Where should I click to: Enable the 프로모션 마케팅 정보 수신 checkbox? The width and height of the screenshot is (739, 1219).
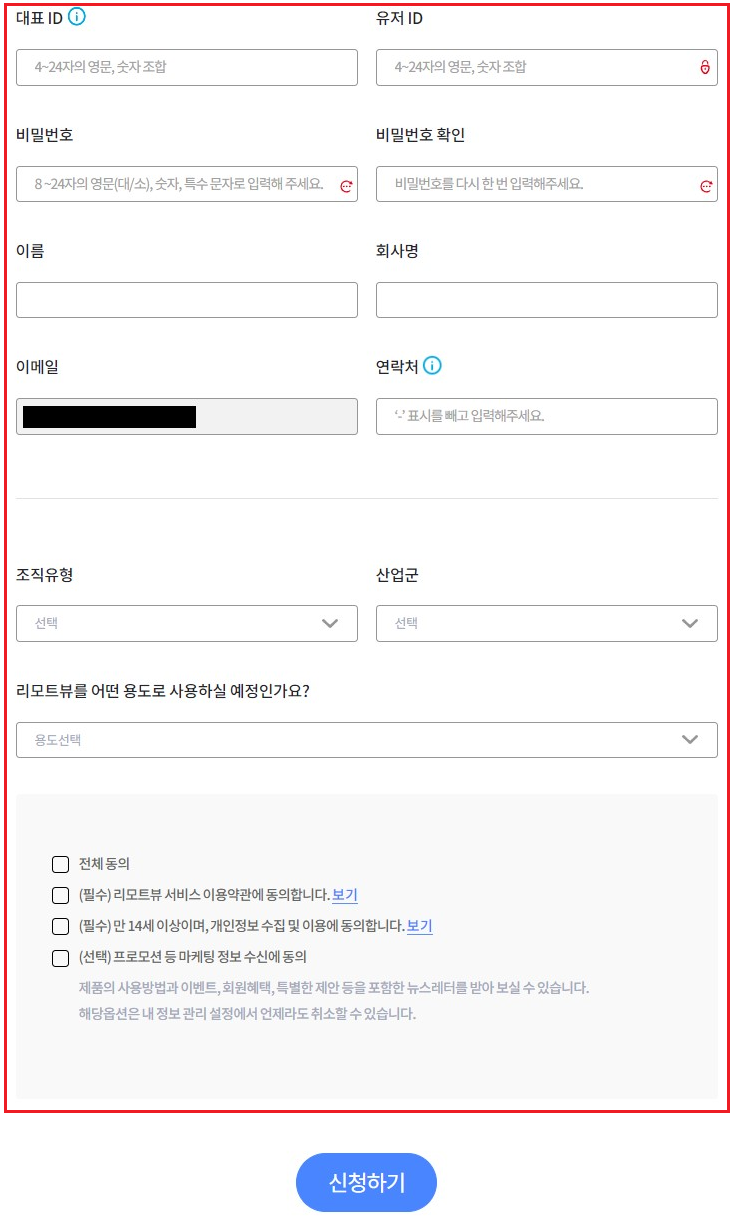(60, 958)
